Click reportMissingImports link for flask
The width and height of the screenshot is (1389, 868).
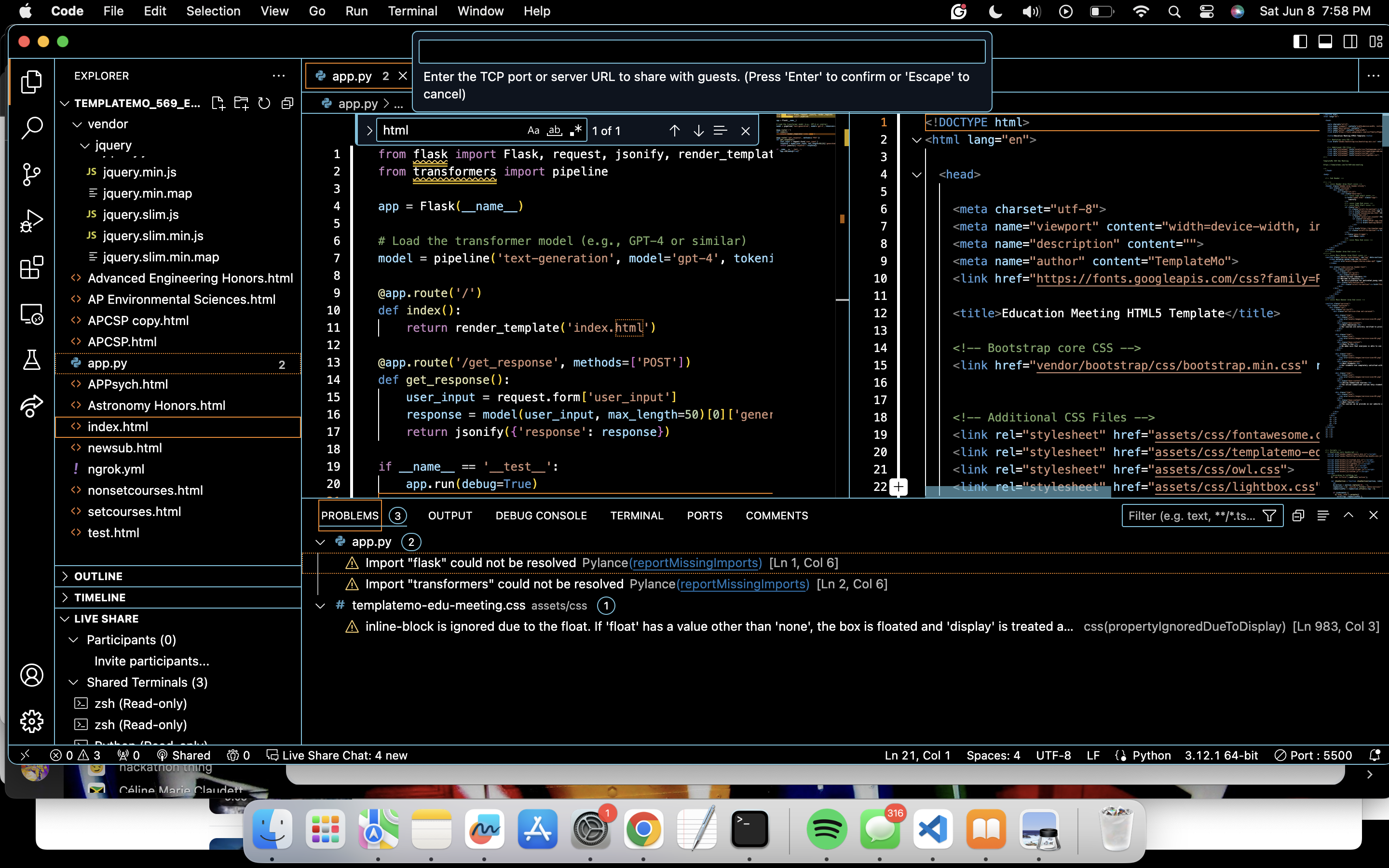tap(695, 563)
